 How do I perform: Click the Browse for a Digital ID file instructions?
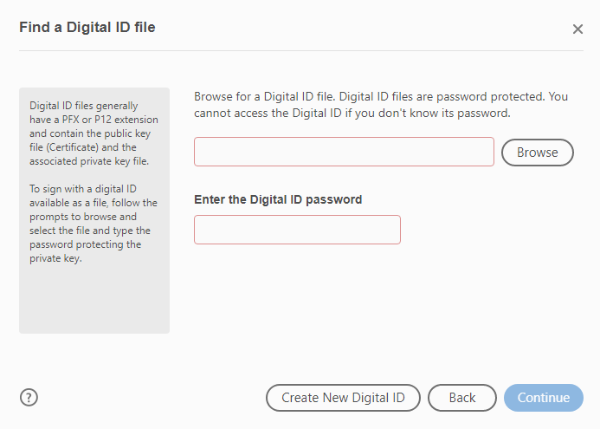coord(381,104)
